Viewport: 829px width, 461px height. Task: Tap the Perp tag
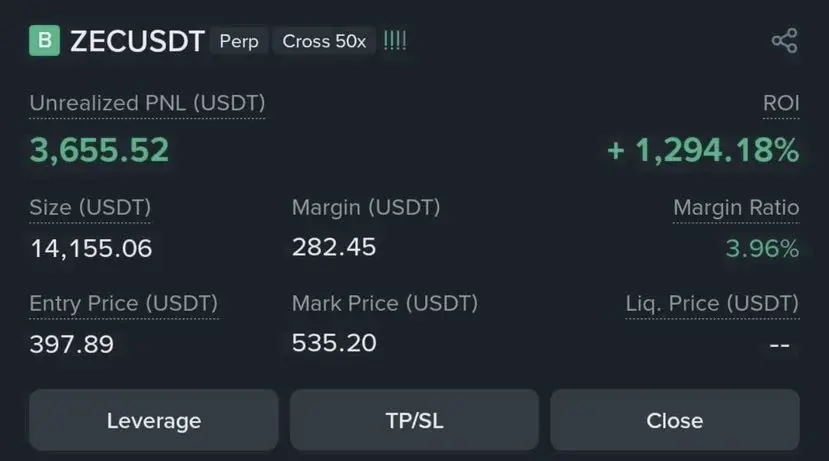(239, 41)
